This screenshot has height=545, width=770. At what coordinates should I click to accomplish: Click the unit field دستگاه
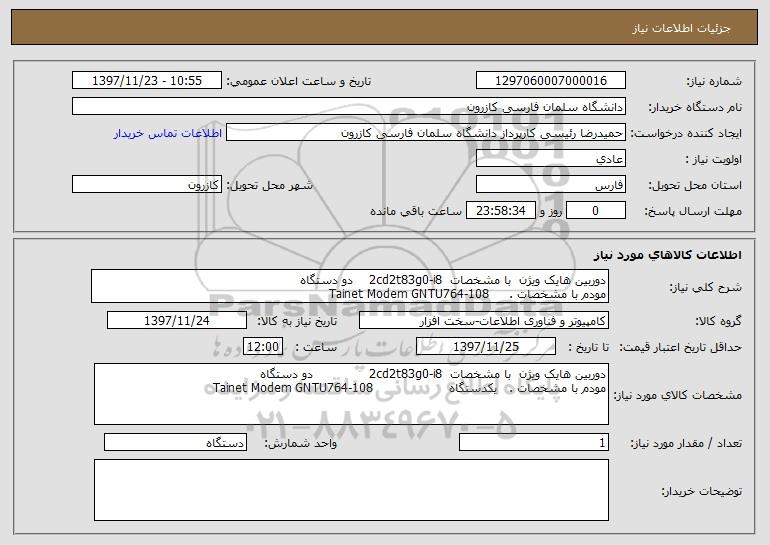pos(175,442)
